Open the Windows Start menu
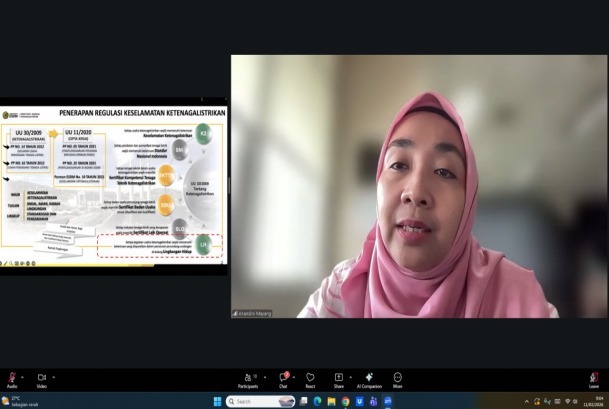This screenshot has width=609, height=409. [x=217, y=401]
